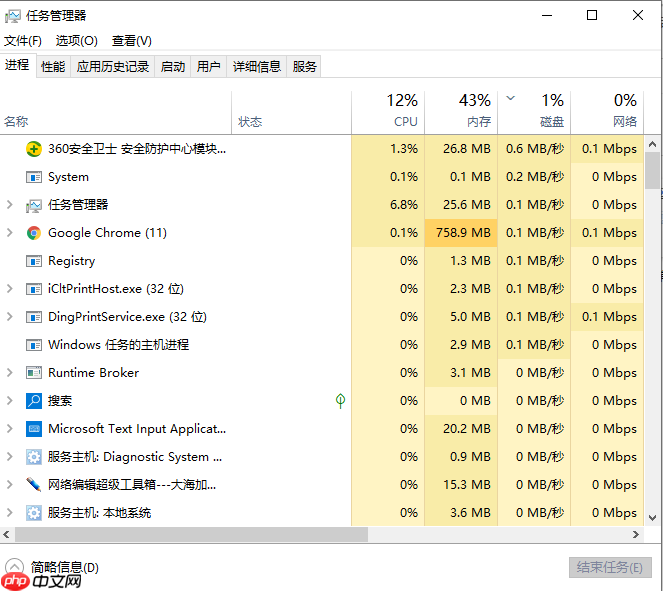Switch to the 启动 tab

point(173,66)
